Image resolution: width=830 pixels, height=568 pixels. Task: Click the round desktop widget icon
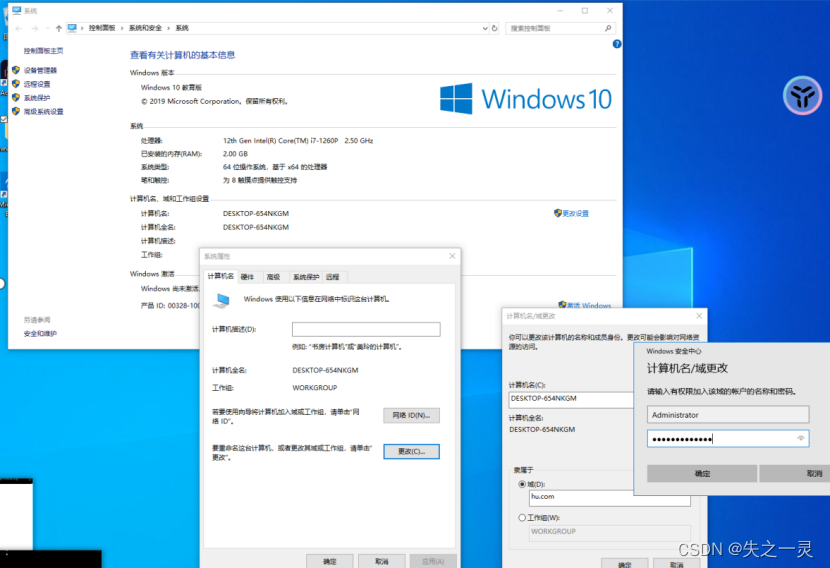pyautogui.click(x=802, y=96)
